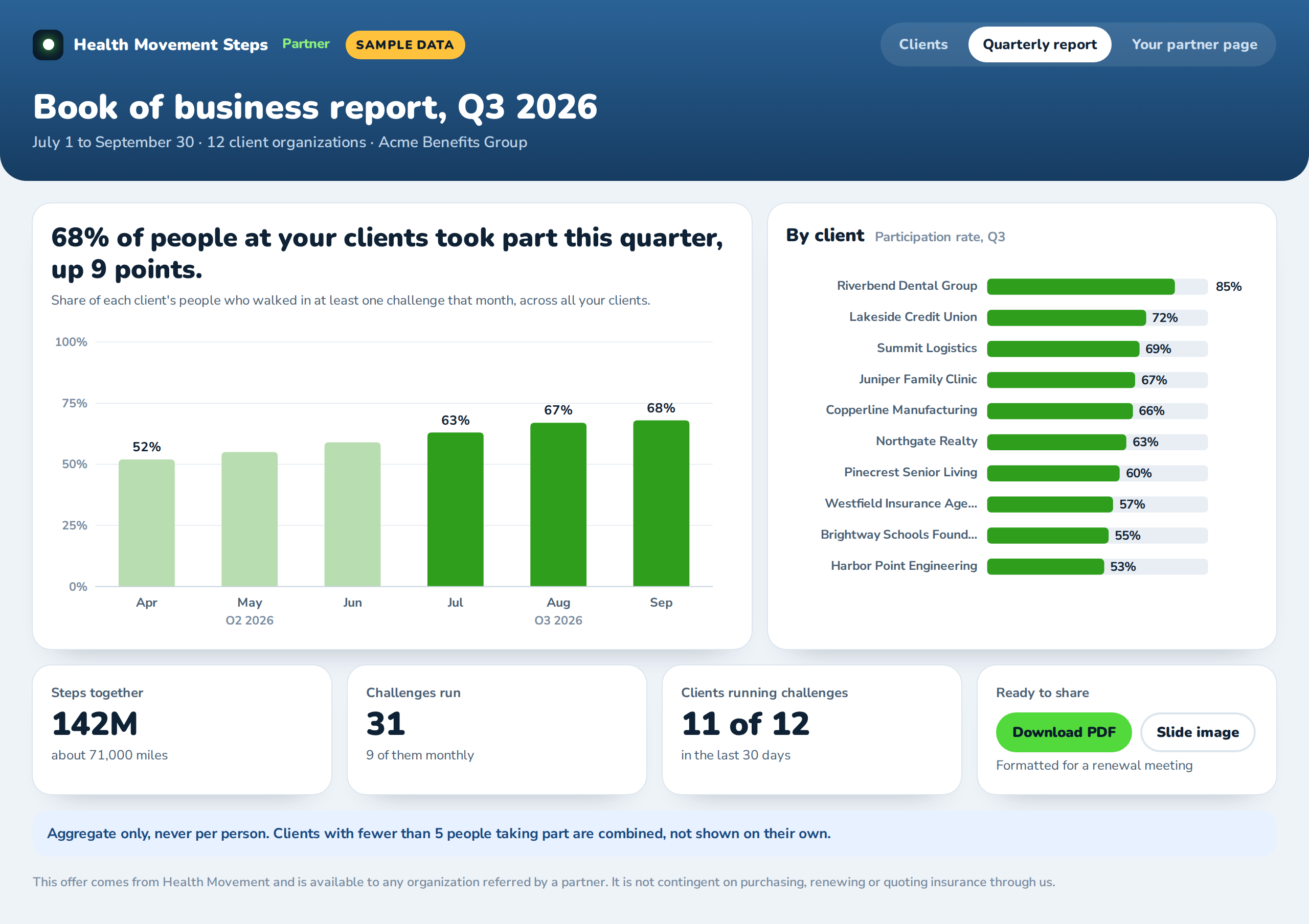
Task: Click the 85% value for Riverbend Dental
Action: (1228, 287)
